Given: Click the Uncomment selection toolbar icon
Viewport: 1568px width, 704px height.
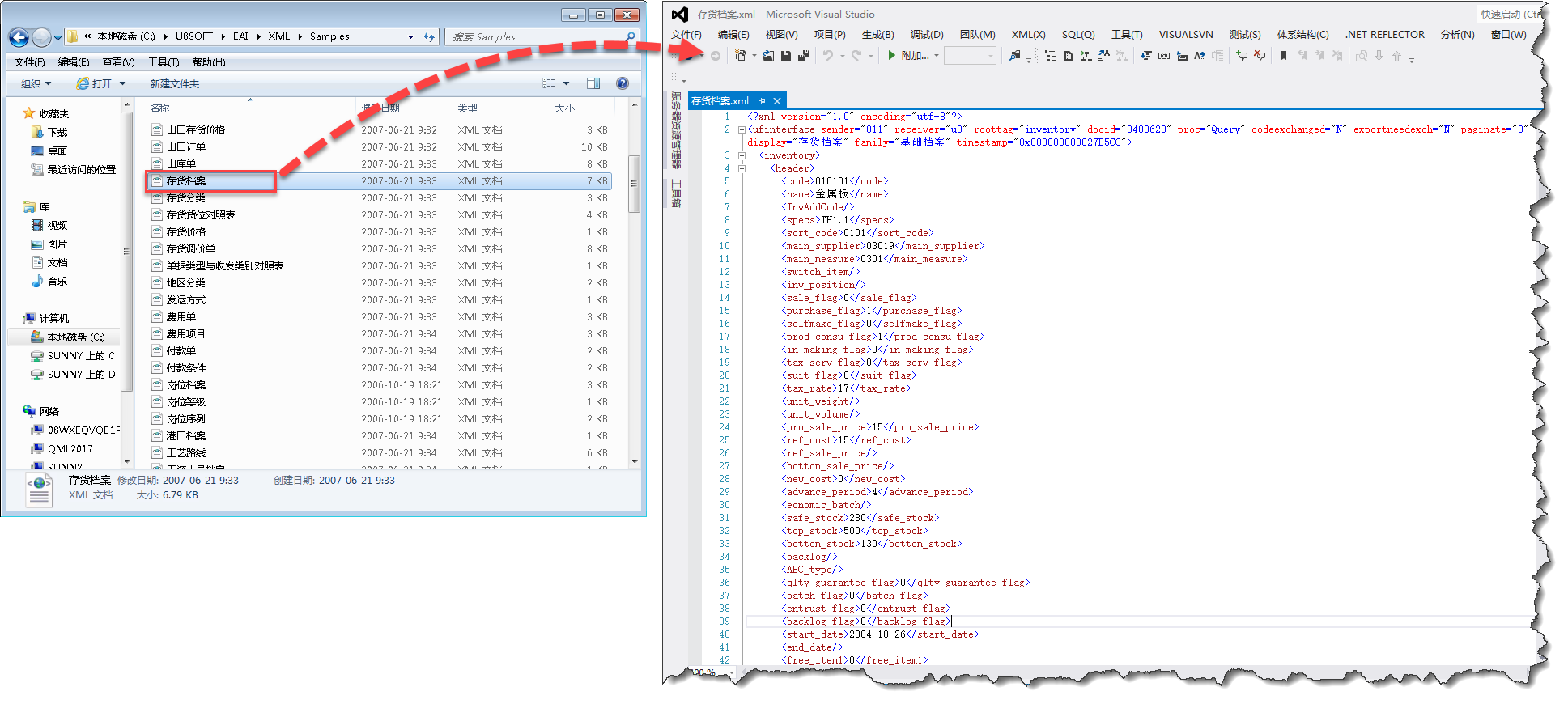Looking at the screenshot, I should point(1260,56).
